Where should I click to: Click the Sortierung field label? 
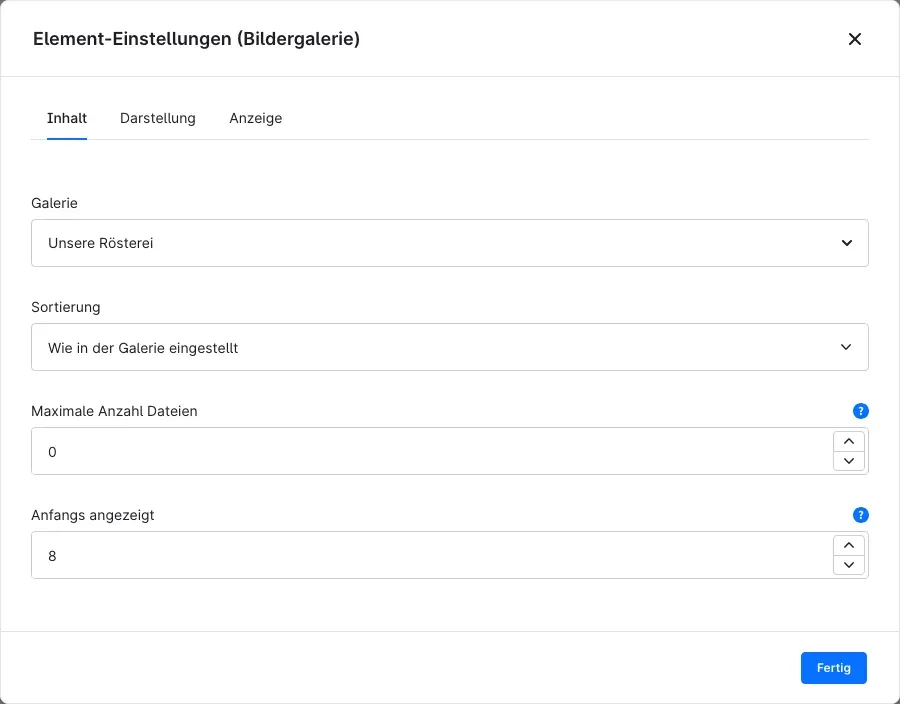pyautogui.click(x=65, y=307)
